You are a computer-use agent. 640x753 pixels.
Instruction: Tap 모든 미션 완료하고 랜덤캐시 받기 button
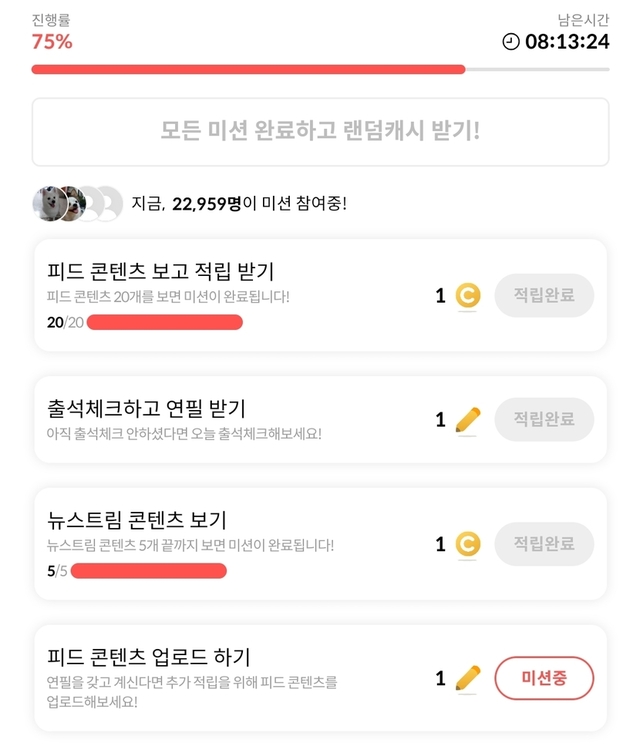pyautogui.click(x=320, y=131)
